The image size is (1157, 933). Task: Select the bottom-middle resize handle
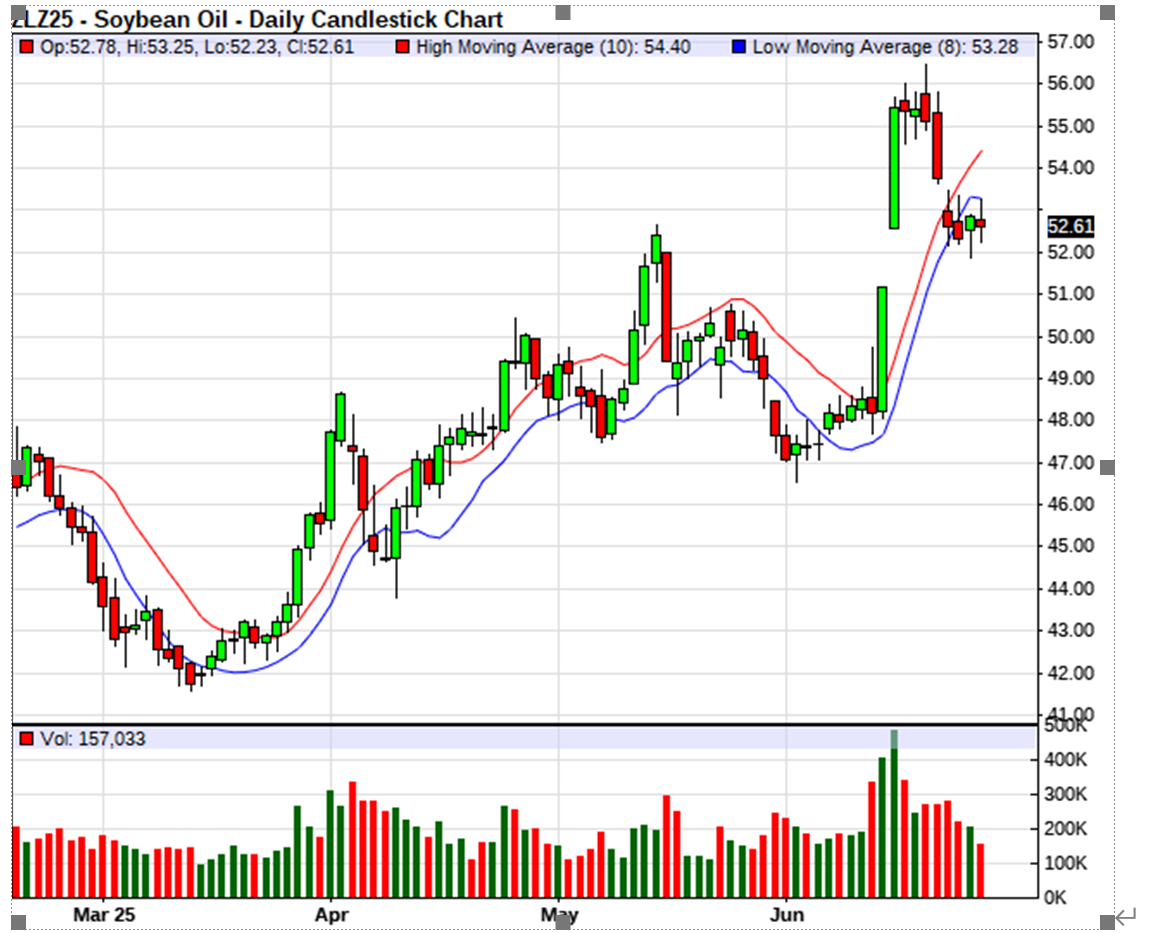point(562,921)
